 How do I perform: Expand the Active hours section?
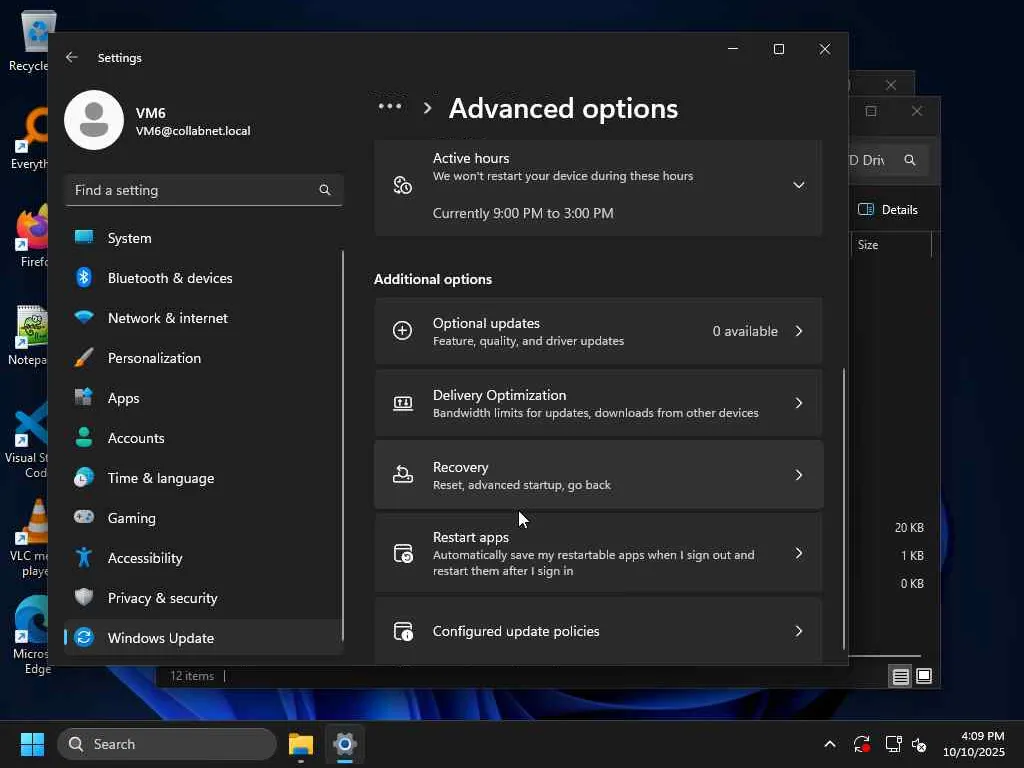(x=798, y=185)
